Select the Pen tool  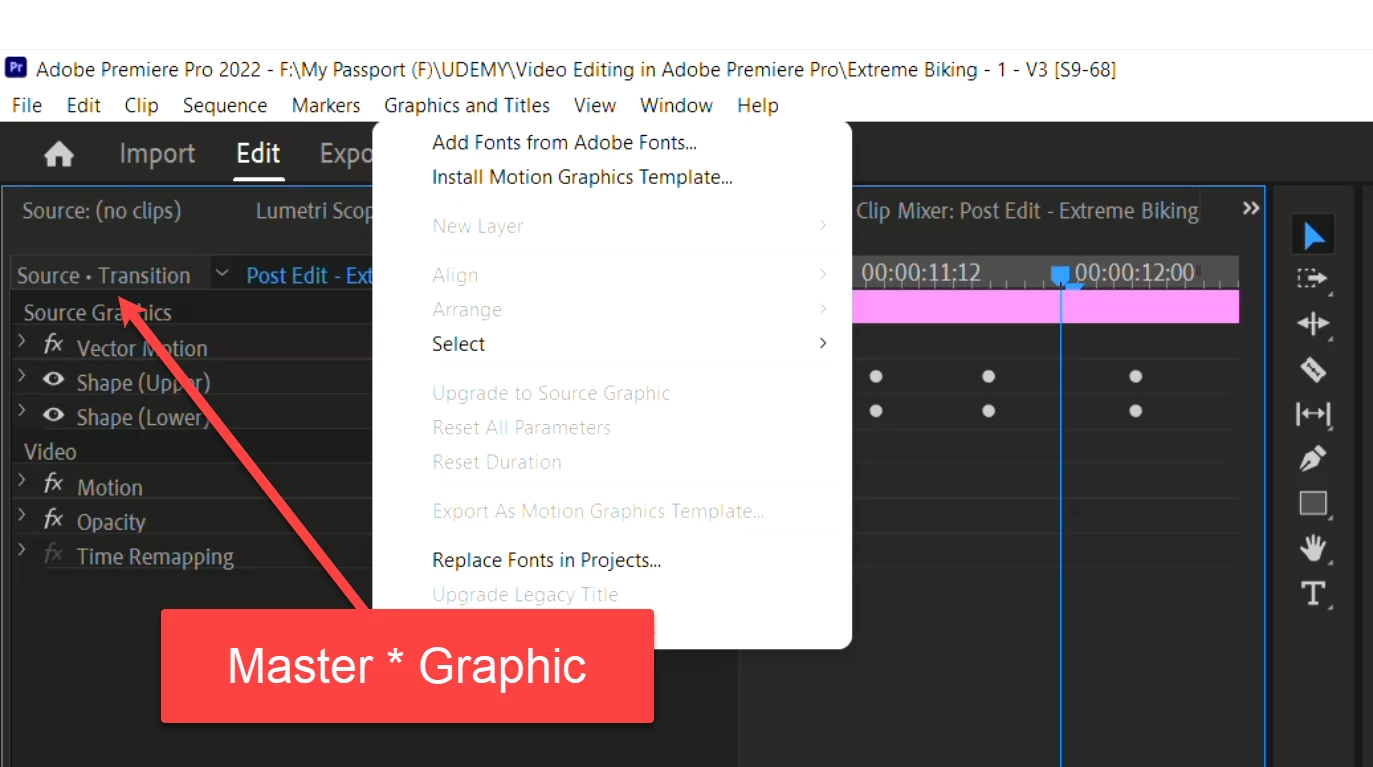pos(1313,459)
